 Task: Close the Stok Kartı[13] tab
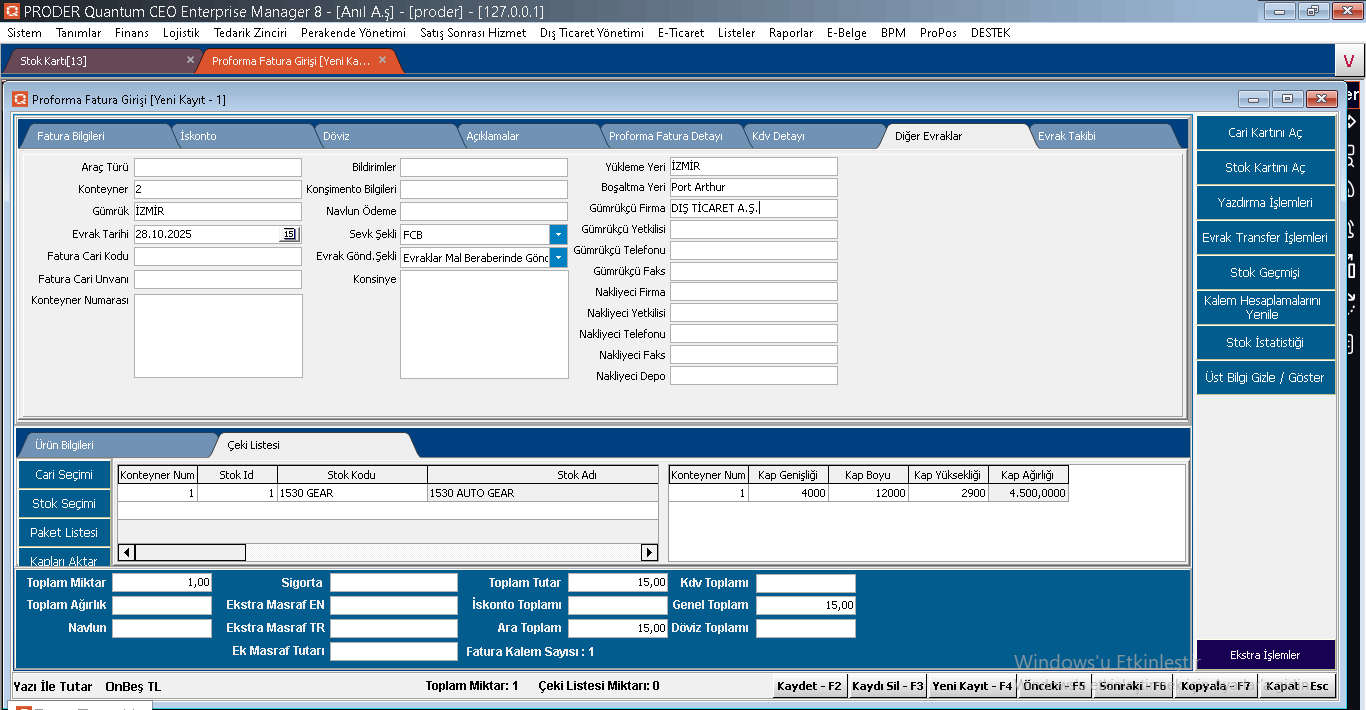click(190, 60)
